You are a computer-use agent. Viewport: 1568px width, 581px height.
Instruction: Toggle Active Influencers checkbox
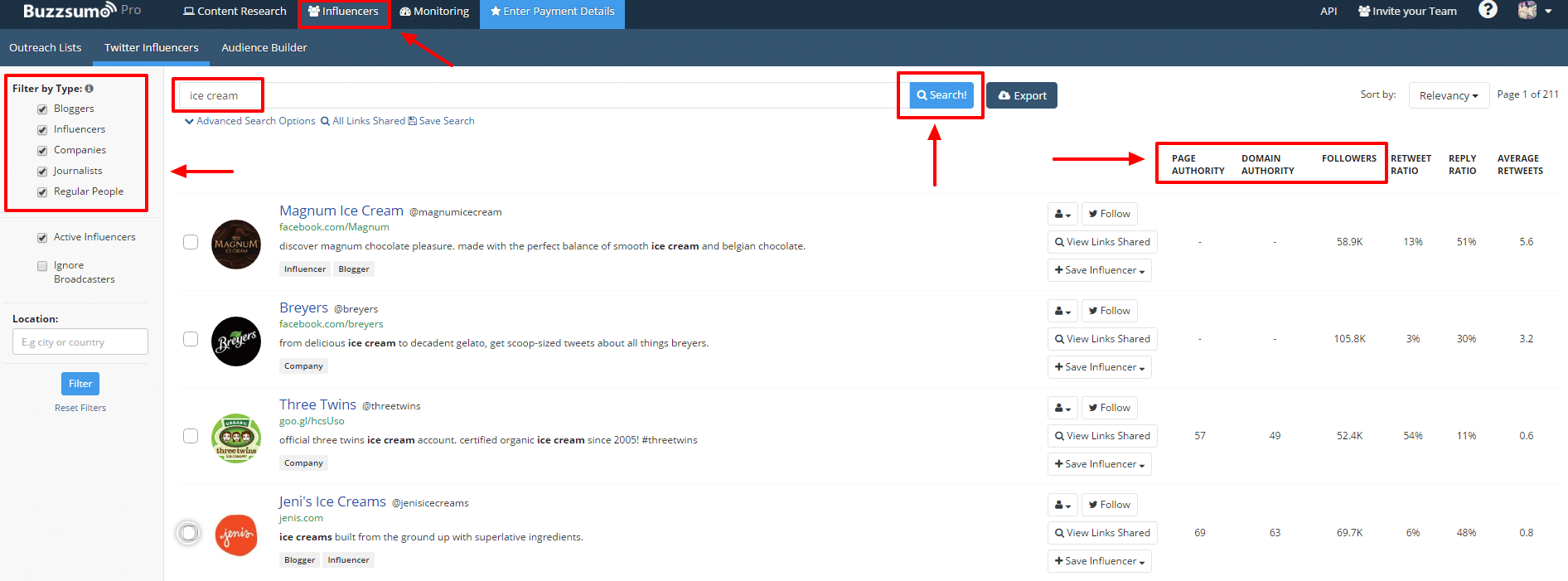(x=42, y=238)
